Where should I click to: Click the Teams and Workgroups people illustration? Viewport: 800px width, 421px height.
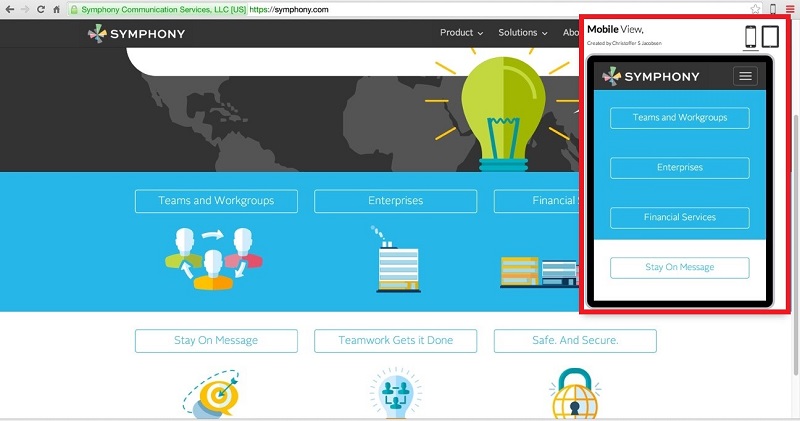[x=214, y=259]
